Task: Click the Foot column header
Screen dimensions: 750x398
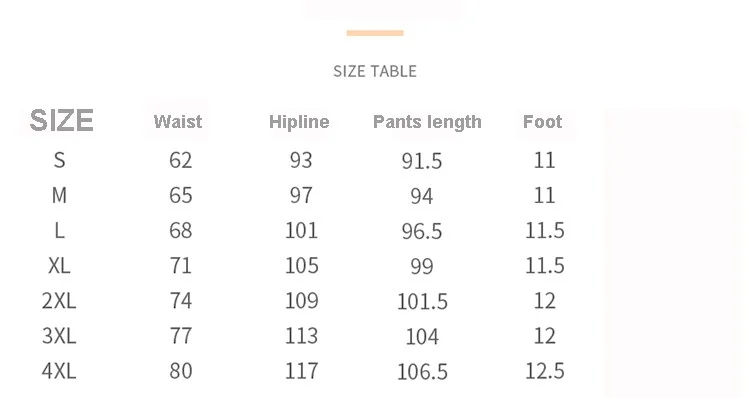Action: click(x=542, y=122)
